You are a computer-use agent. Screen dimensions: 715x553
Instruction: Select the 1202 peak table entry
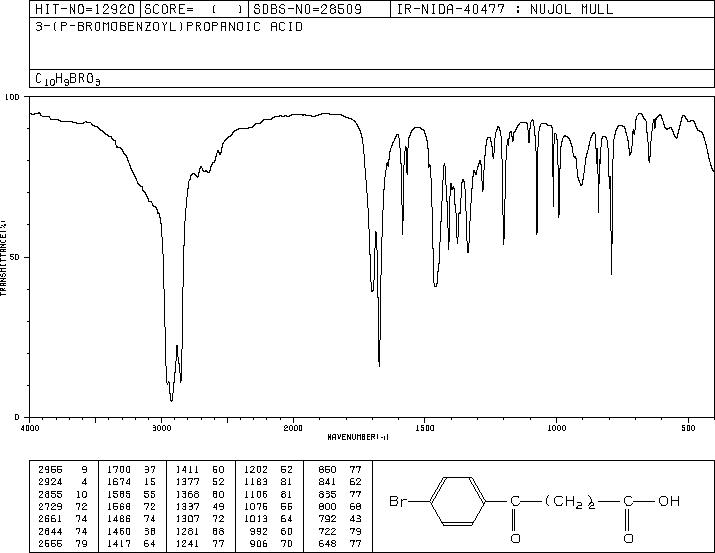click(268, 470)
